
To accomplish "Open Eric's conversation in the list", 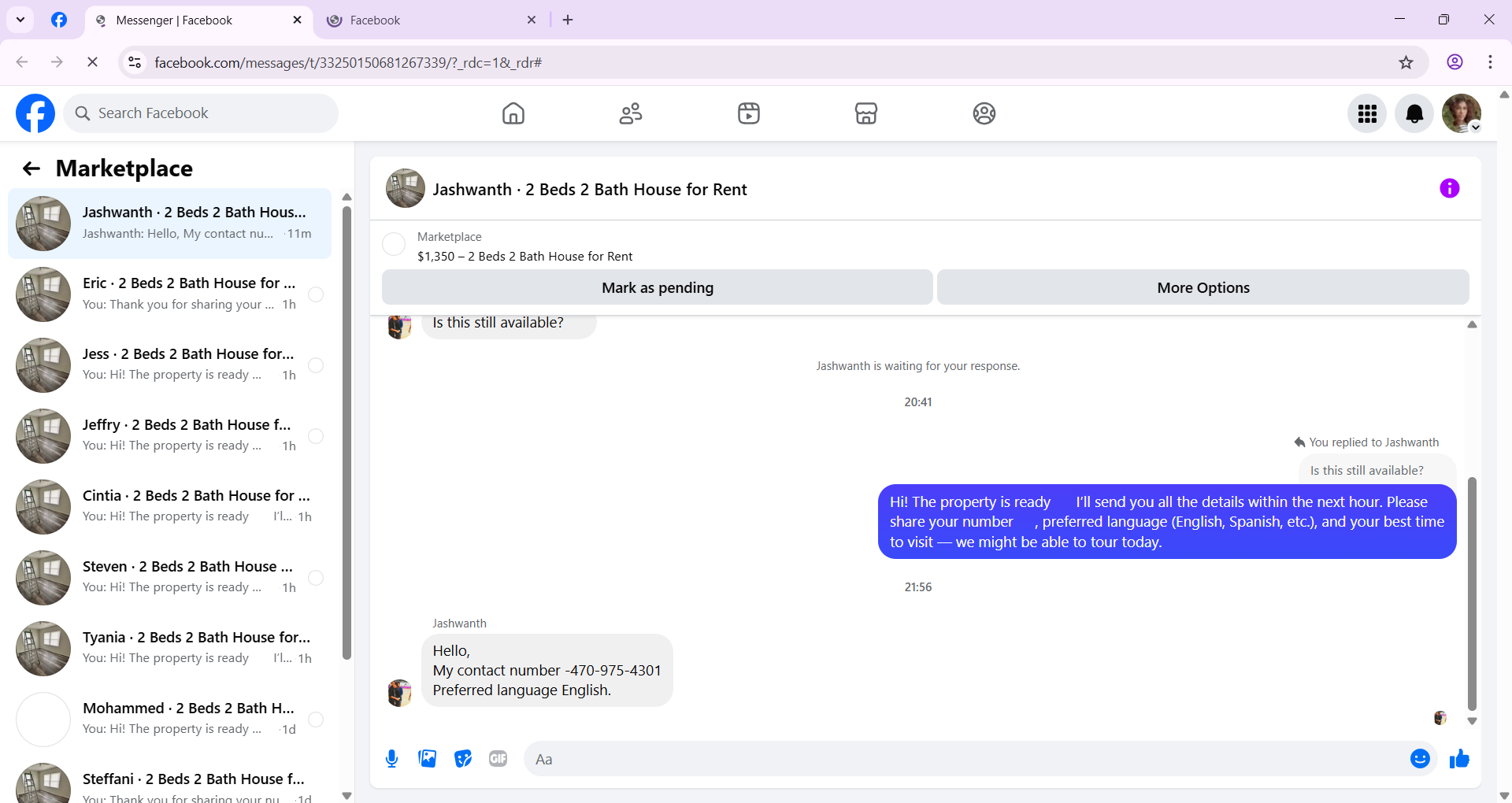I will pos(169,294).
